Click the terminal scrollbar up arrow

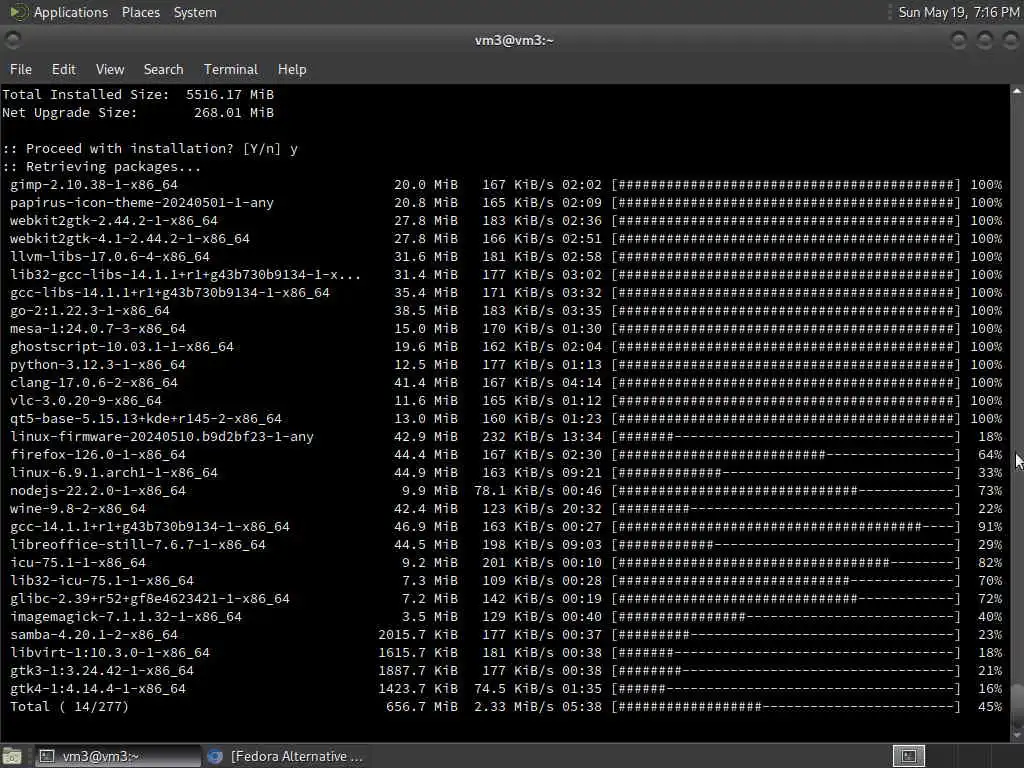pyautogui.click(x=1017, y=91)
